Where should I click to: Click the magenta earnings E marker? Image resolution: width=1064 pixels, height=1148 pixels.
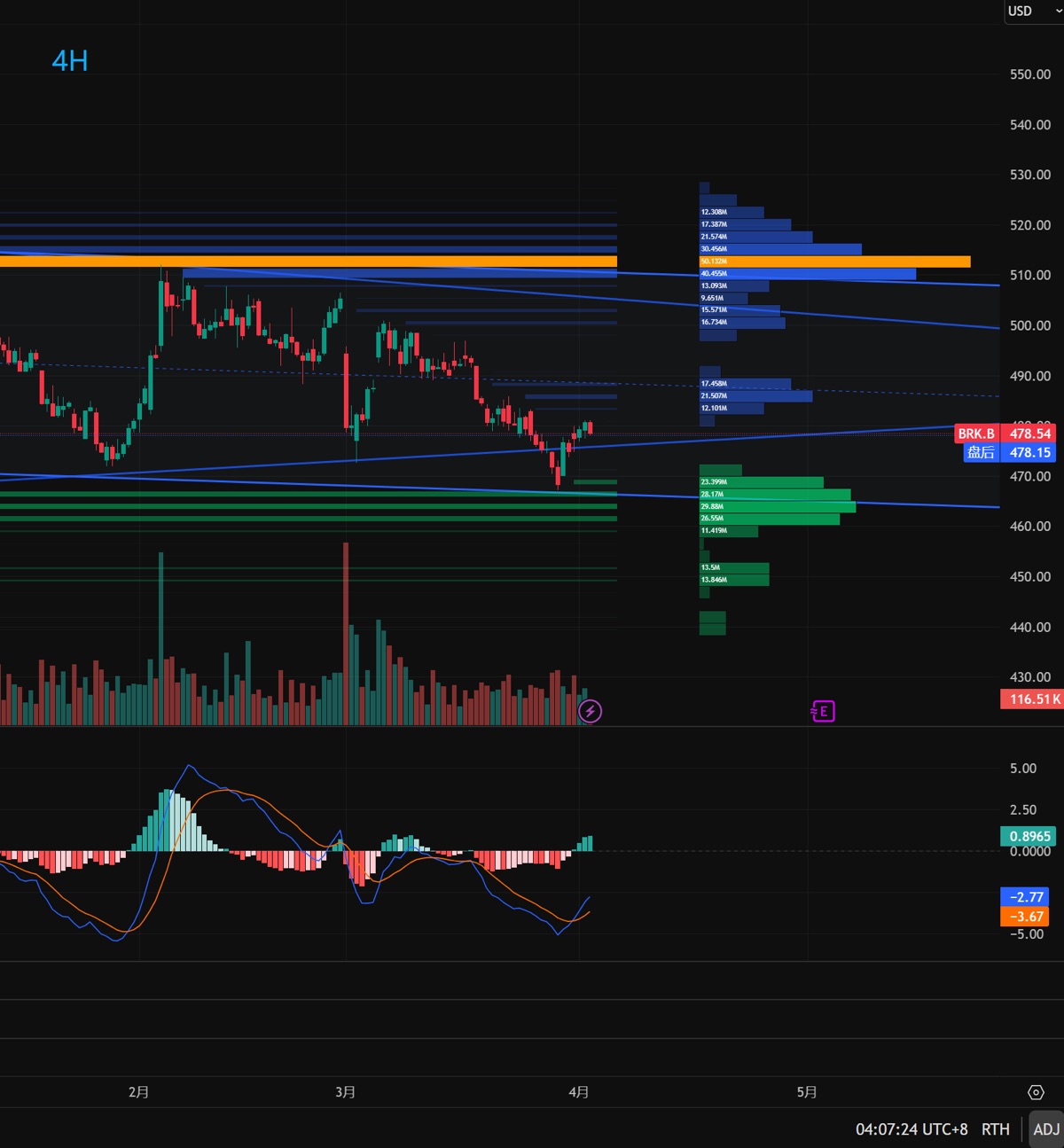[x=823, y=711]
